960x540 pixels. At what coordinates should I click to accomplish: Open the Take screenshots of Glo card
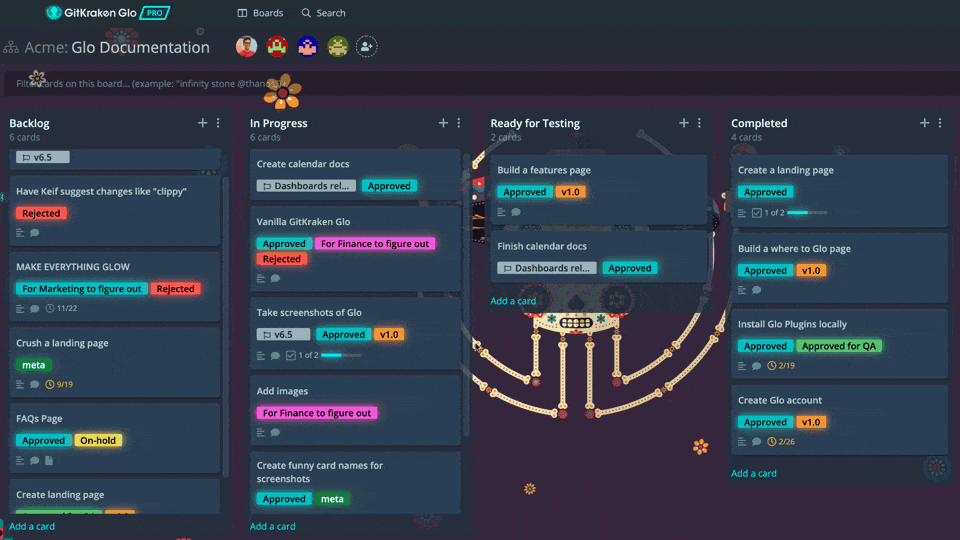[x=355, y=333]
